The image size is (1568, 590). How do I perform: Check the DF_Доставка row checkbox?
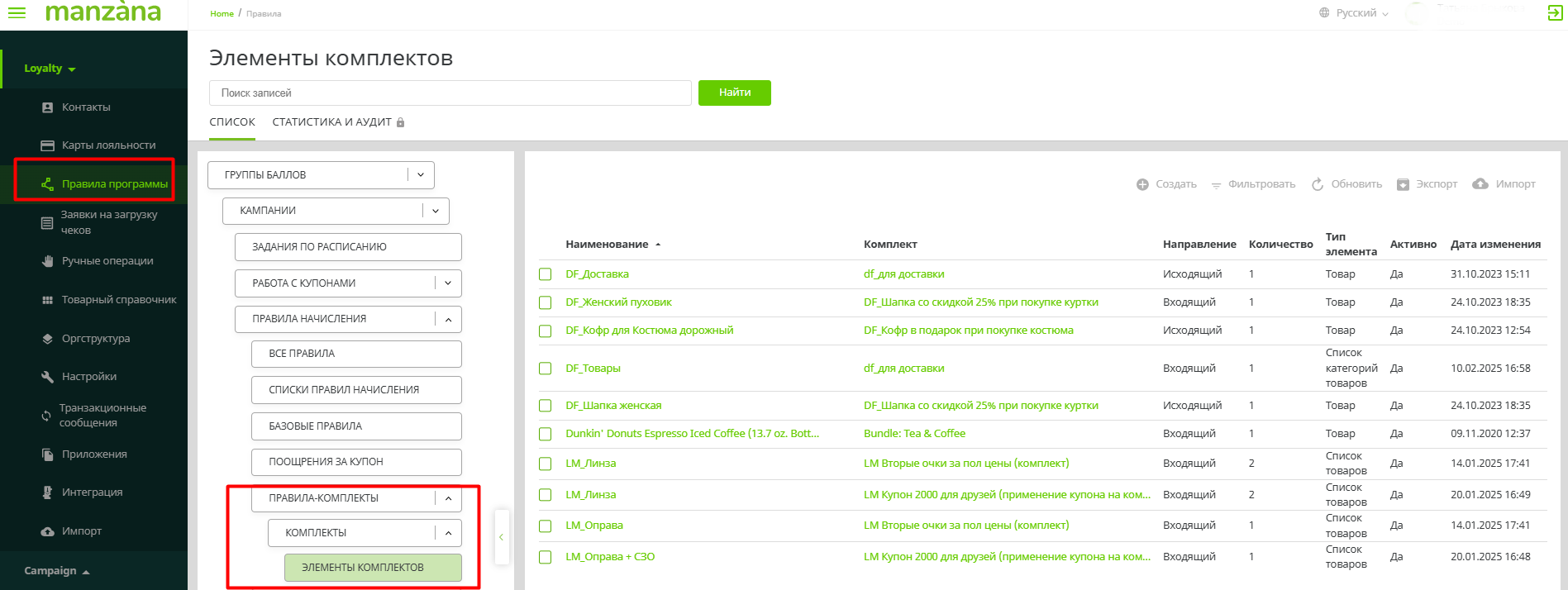546,274
